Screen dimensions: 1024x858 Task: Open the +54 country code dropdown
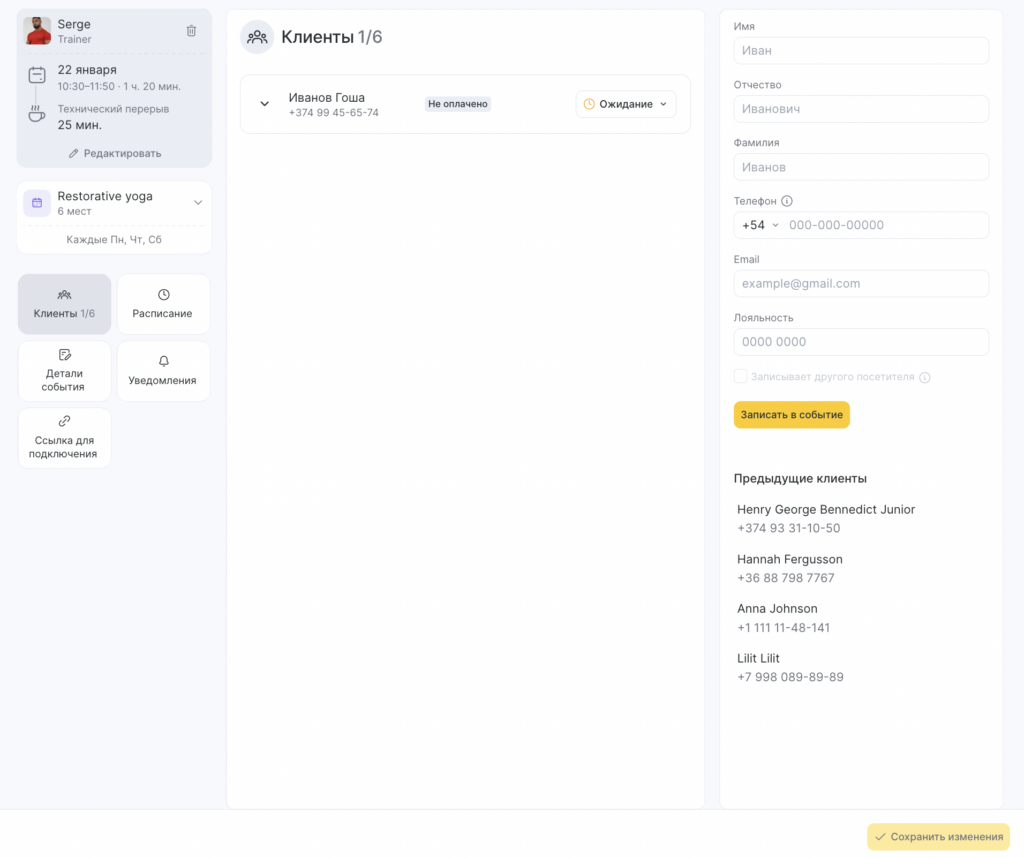click(760, 225)
